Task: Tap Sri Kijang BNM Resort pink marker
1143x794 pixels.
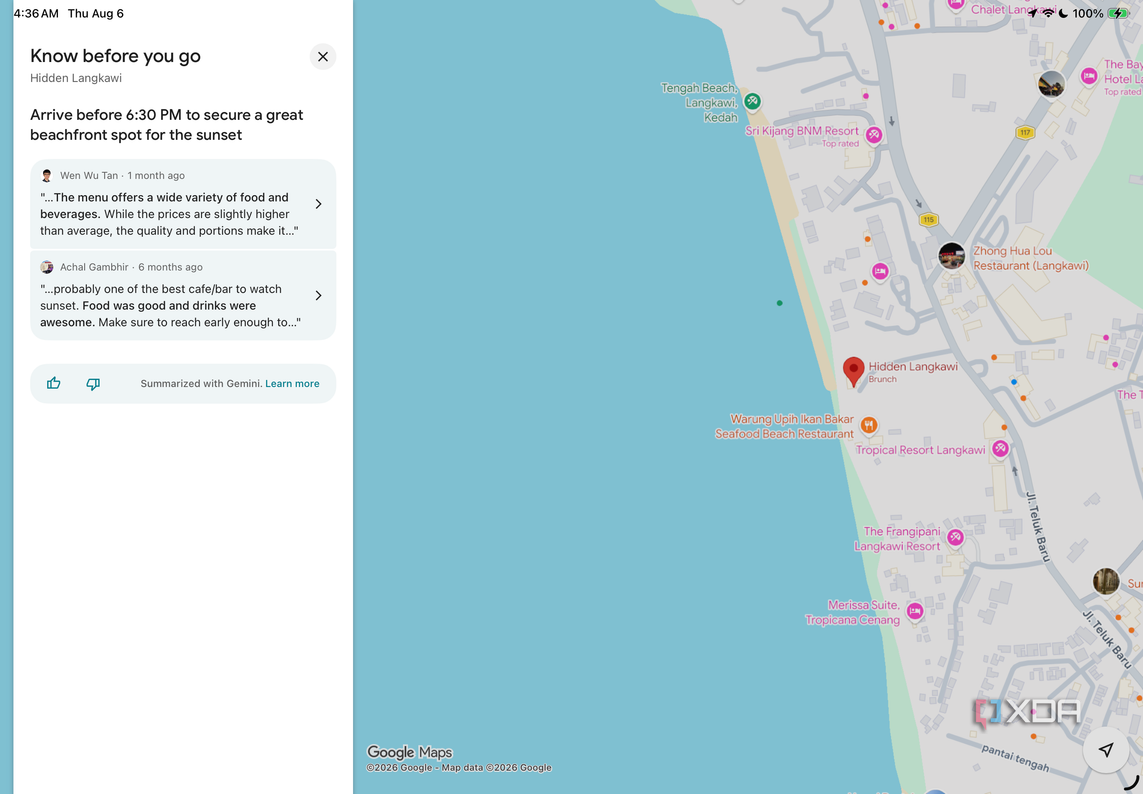Action: pyautogui.click(x=873, y=135)
